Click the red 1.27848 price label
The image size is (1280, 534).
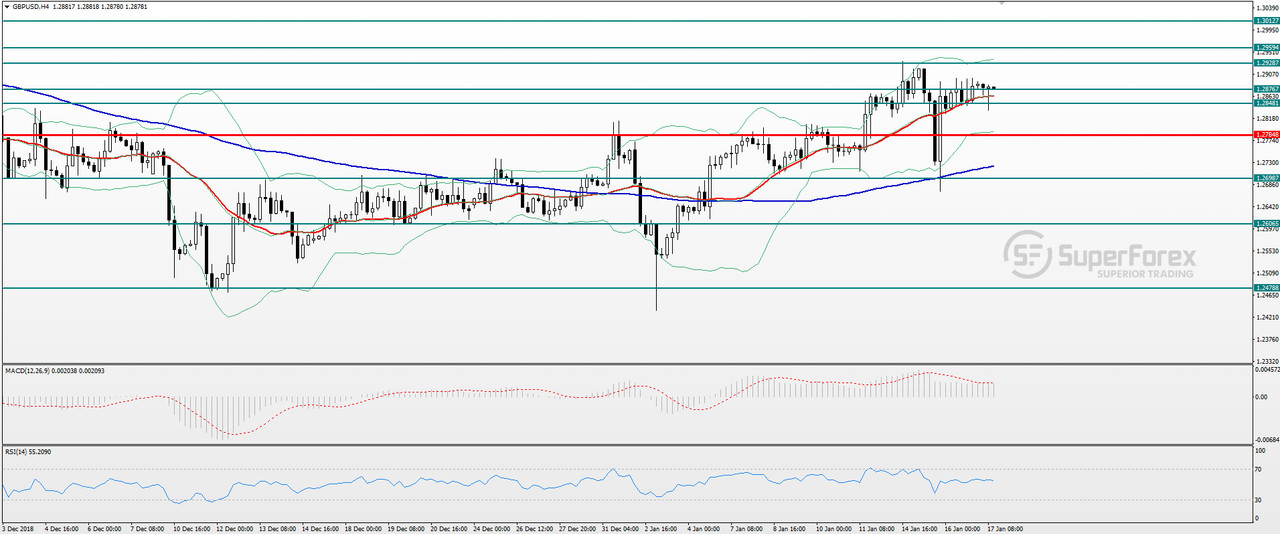tap(1266, 135)
